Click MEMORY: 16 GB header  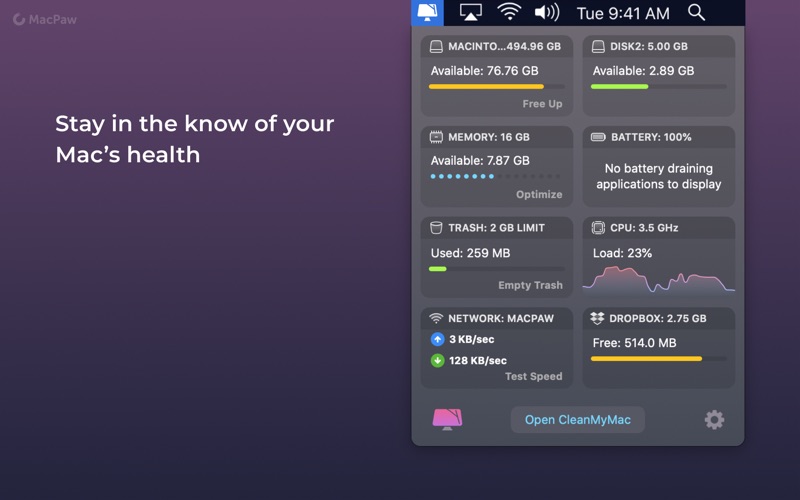click(x=497, y=137)
